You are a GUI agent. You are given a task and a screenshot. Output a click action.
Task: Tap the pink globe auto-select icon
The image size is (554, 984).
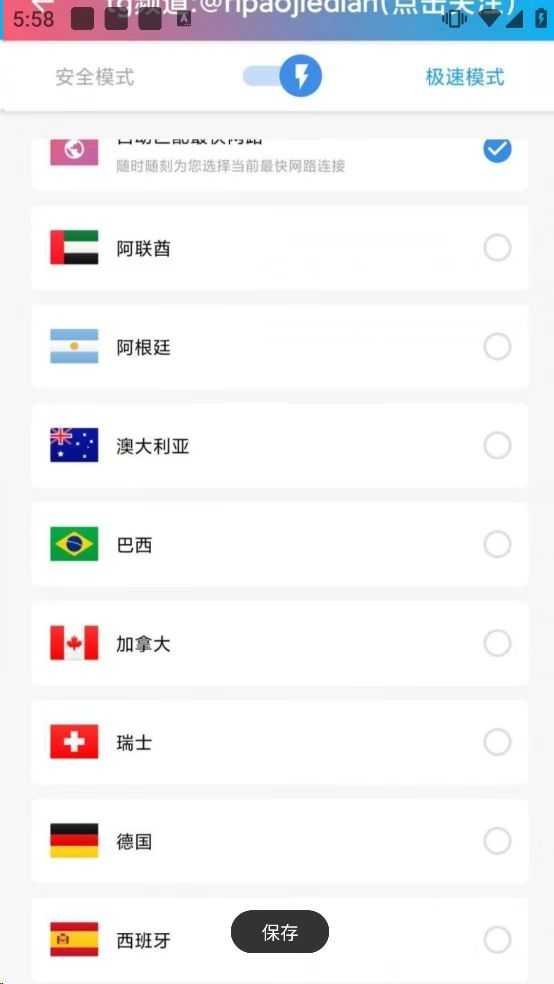[x=74, y=151]
